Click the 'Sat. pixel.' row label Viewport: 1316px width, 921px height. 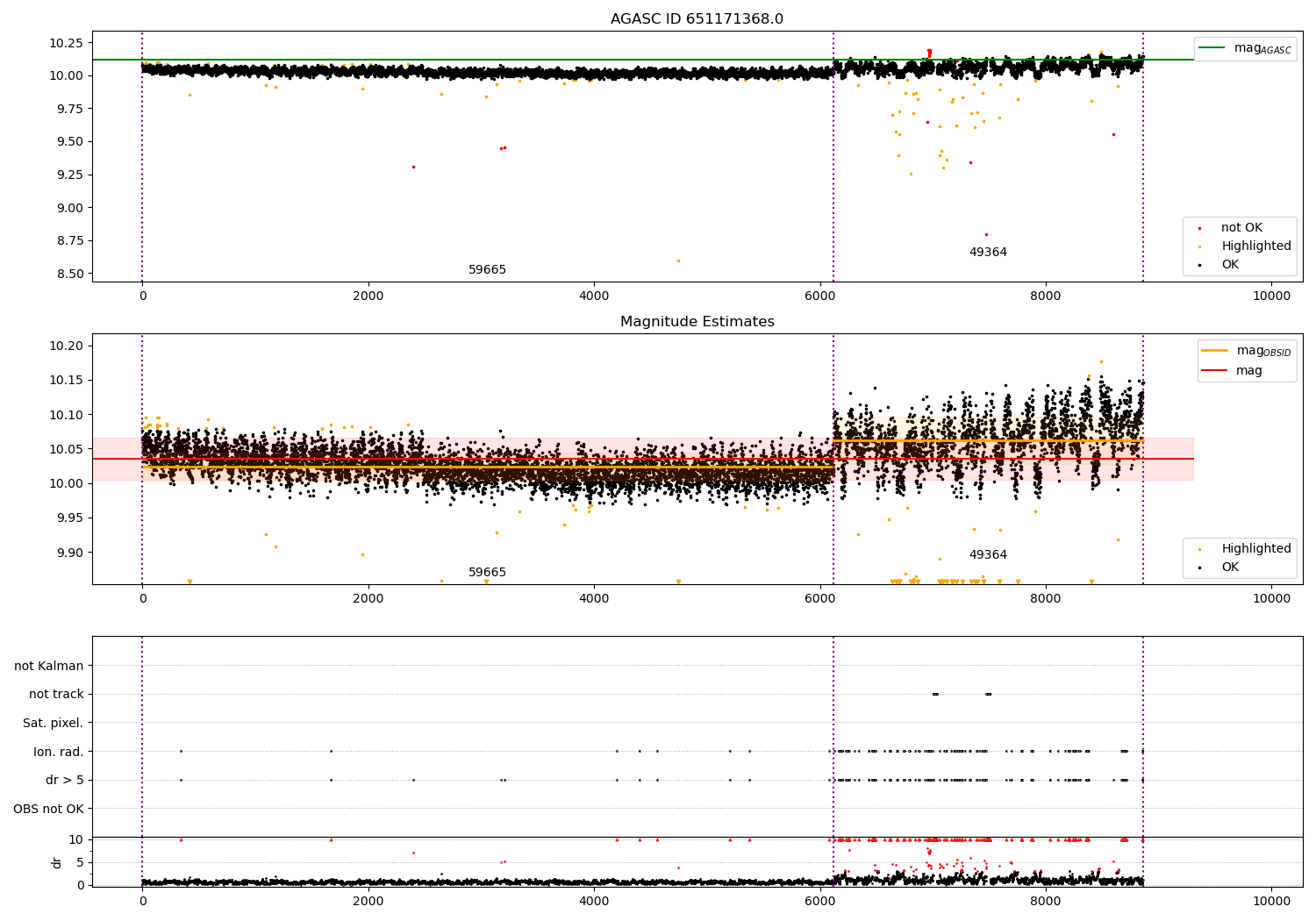point(54,724)
